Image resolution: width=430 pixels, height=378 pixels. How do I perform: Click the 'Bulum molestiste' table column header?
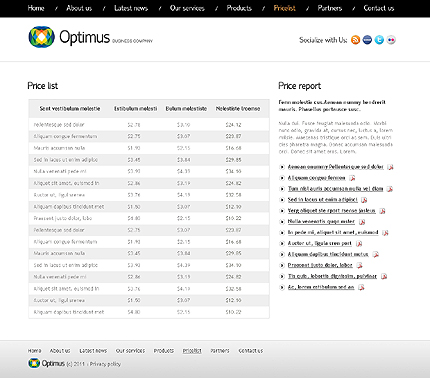[x=186, y=109]
